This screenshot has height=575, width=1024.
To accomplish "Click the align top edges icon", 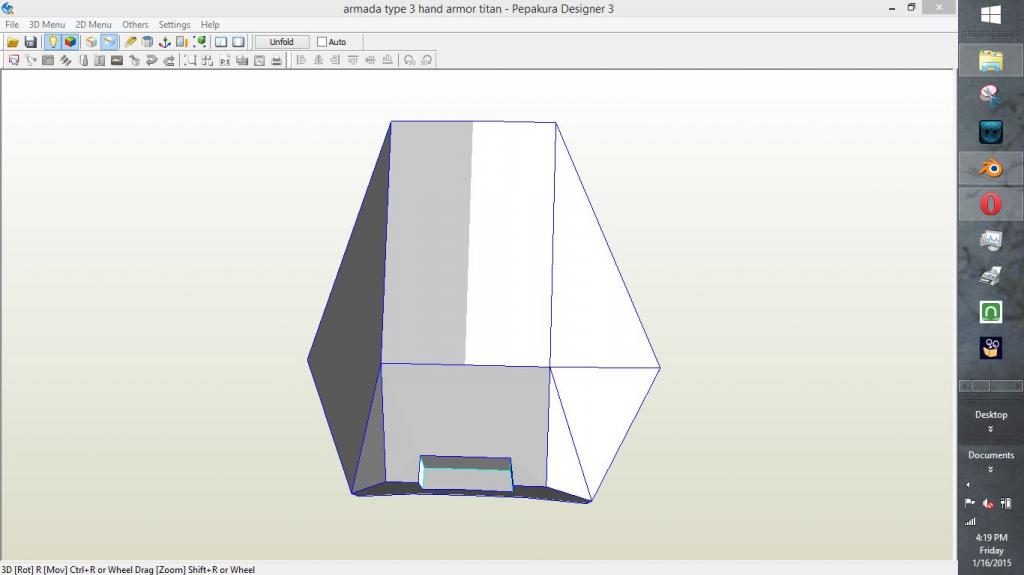I will 353,60.
